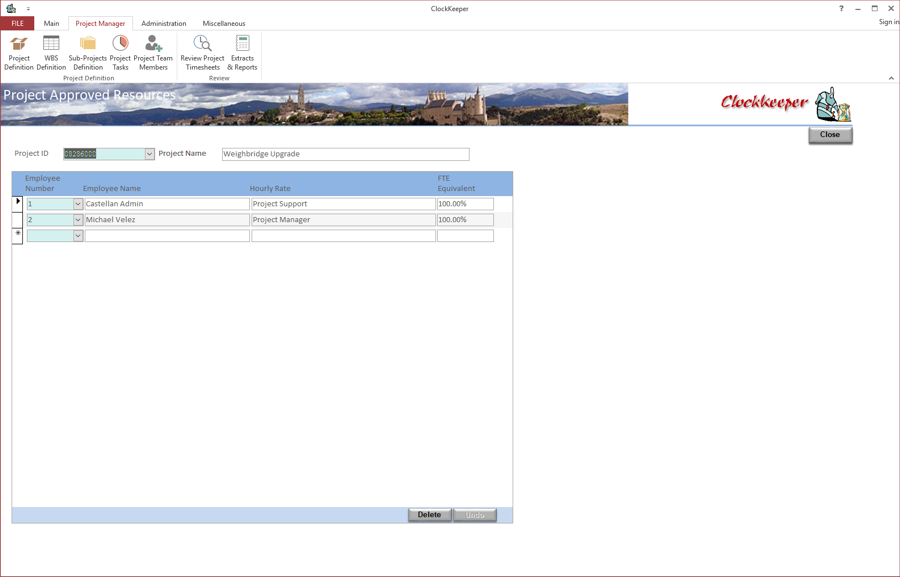Image resolution: width=900 pixels, height=577 pixels.
Task: Click the Project ID label
Action: 32,153
